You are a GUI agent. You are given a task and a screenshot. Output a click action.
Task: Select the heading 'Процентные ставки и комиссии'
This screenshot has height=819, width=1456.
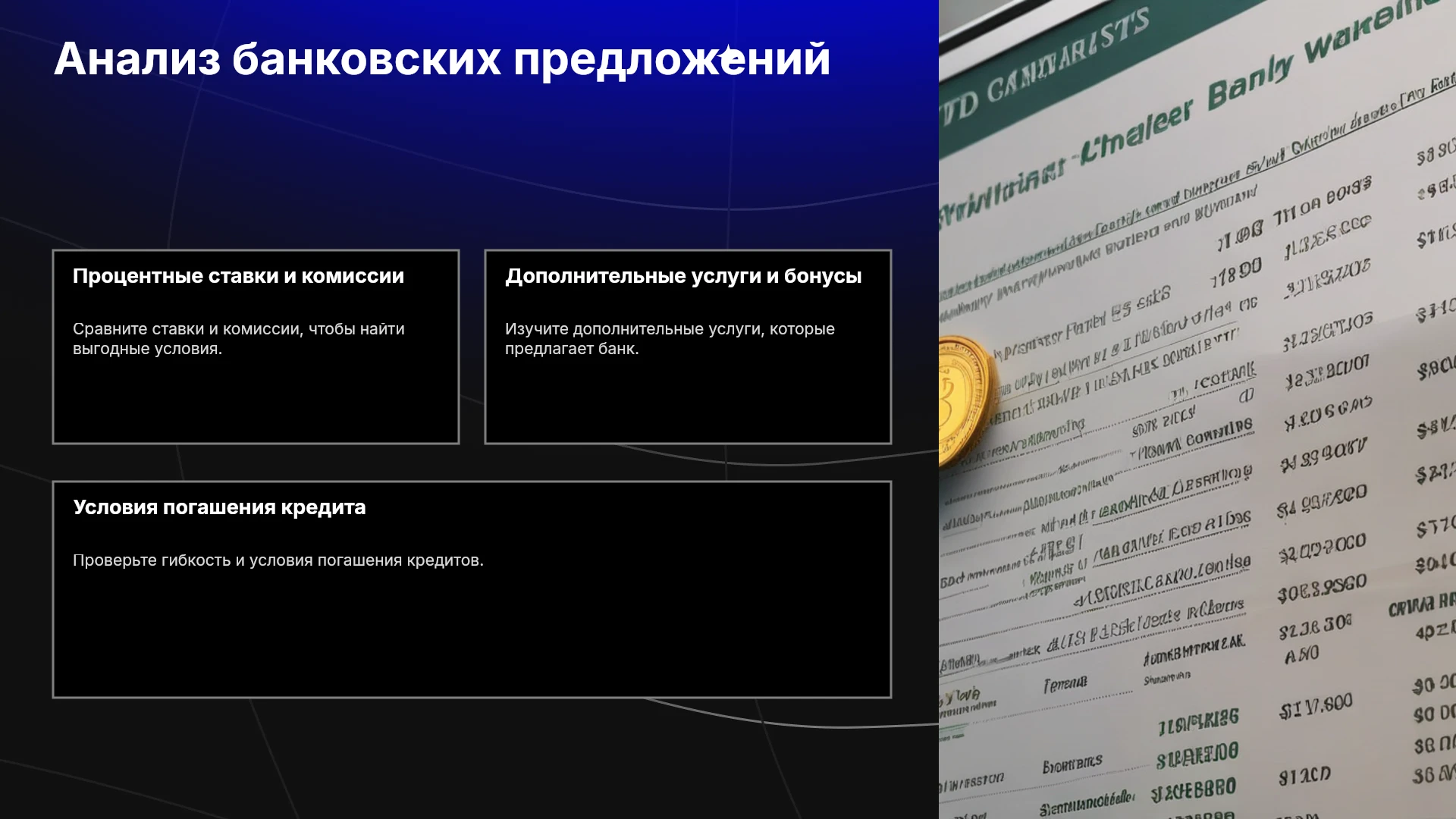[238, 276]
